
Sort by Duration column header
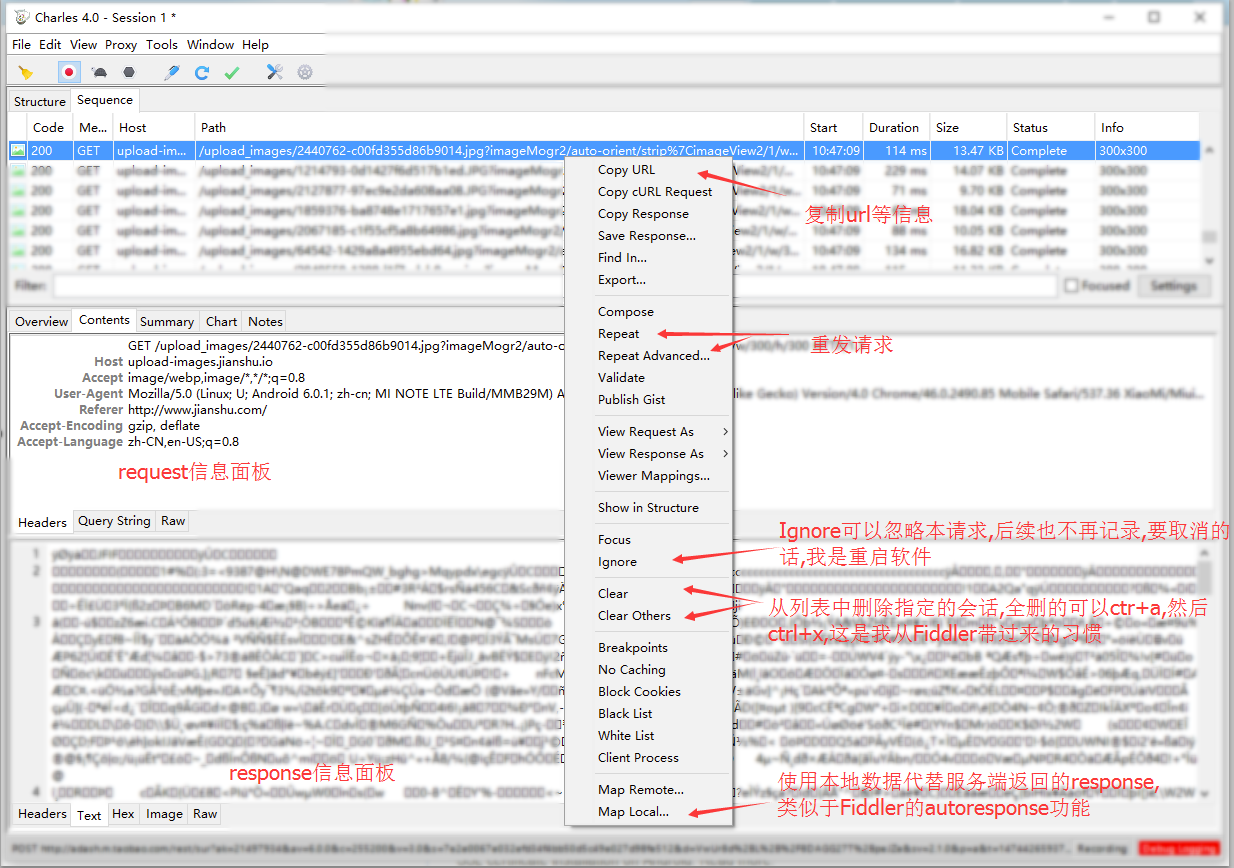point(895,127)
